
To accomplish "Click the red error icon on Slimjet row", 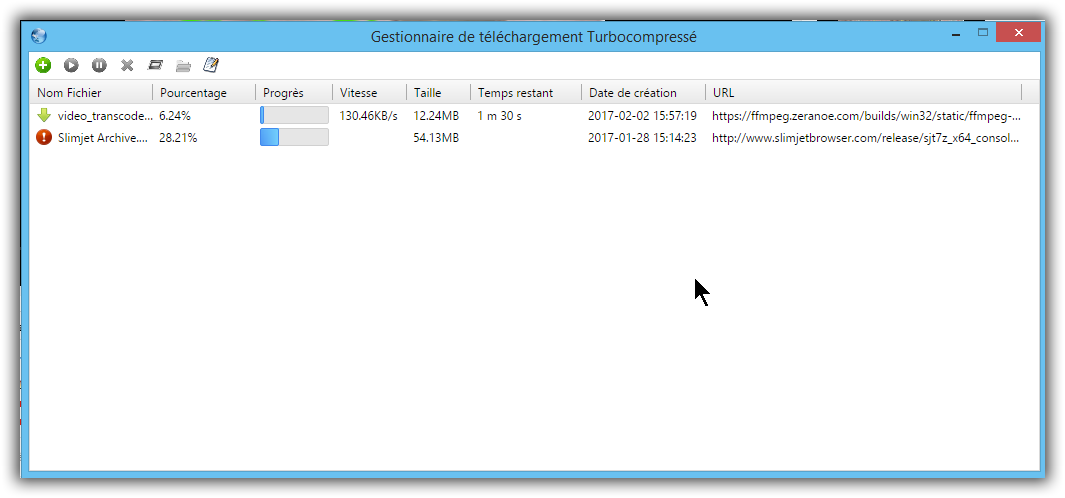I will (44, 137).
